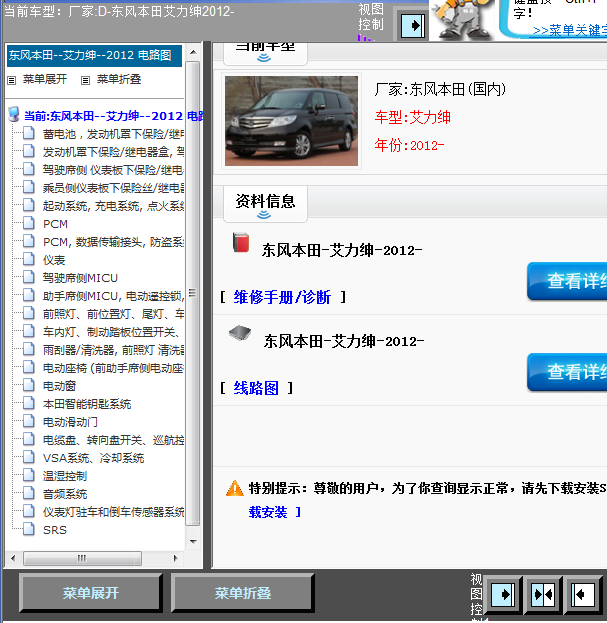Click the list icon before top 菜单展开

(x=12, y=80)
